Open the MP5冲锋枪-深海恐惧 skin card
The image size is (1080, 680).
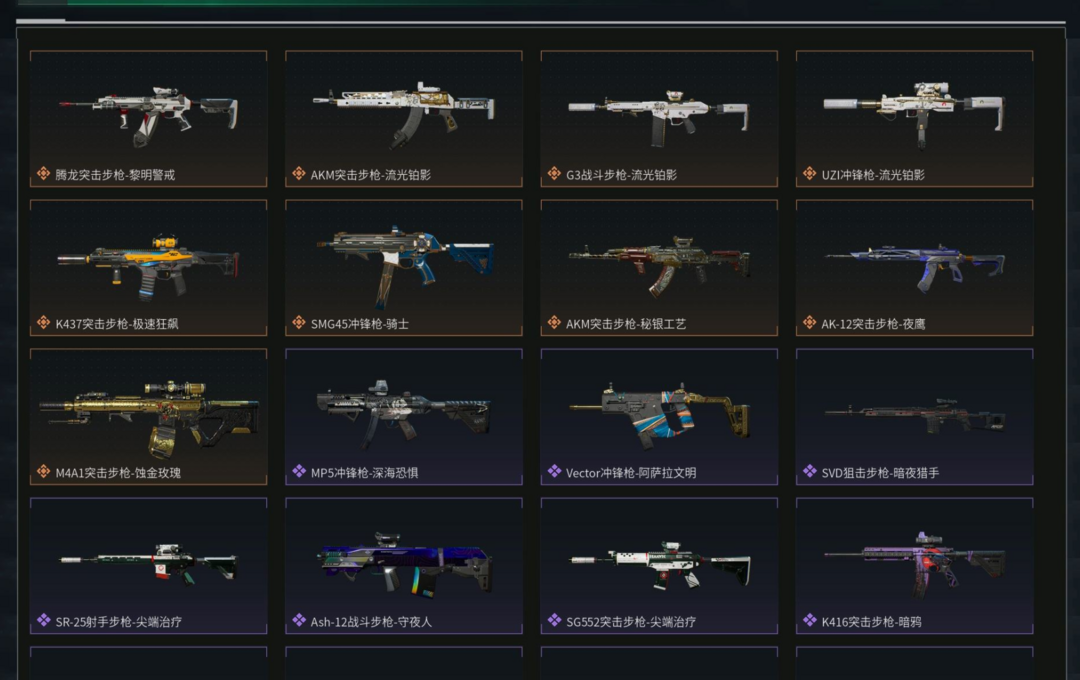(x=404, y=417)
